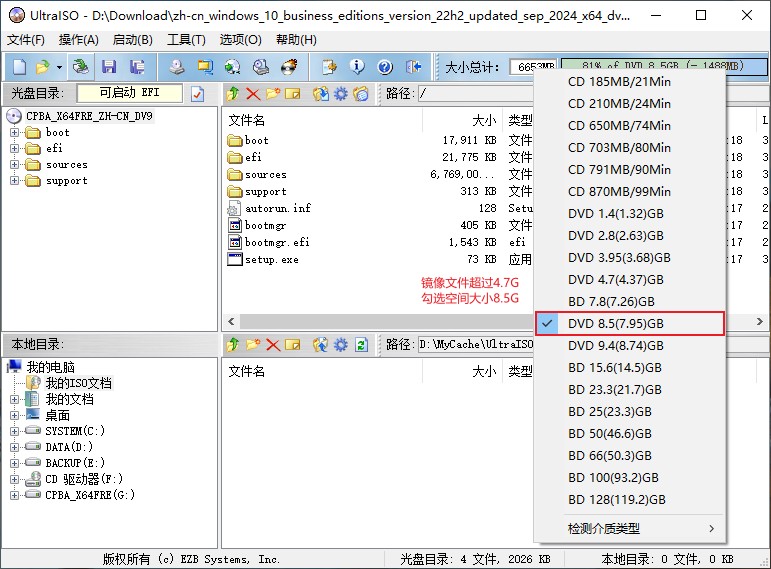Click the local directory path field
The image size is (771, 569).
[x=475, y=345]
